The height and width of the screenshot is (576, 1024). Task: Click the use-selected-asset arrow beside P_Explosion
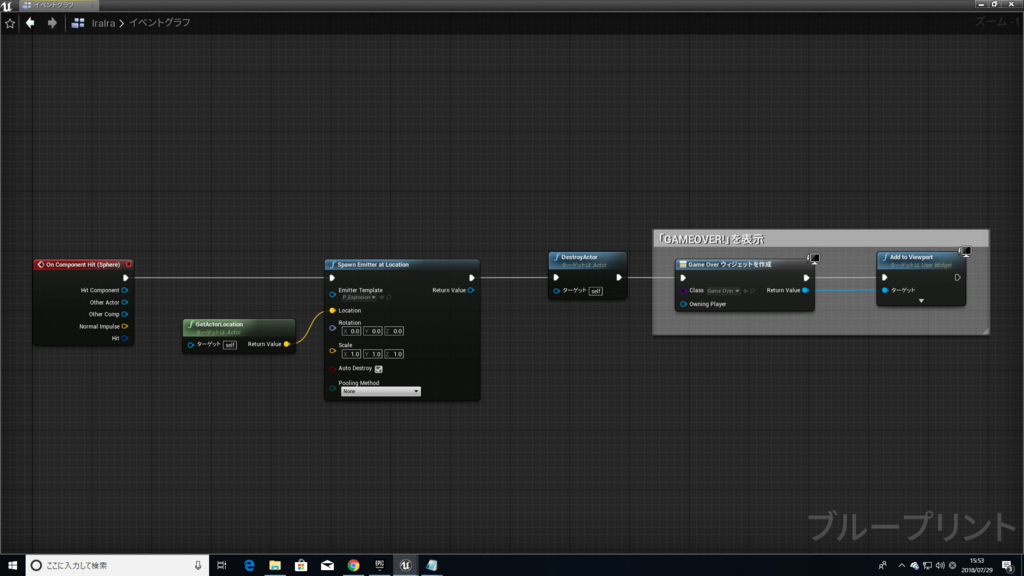click(x=382, y=297)
